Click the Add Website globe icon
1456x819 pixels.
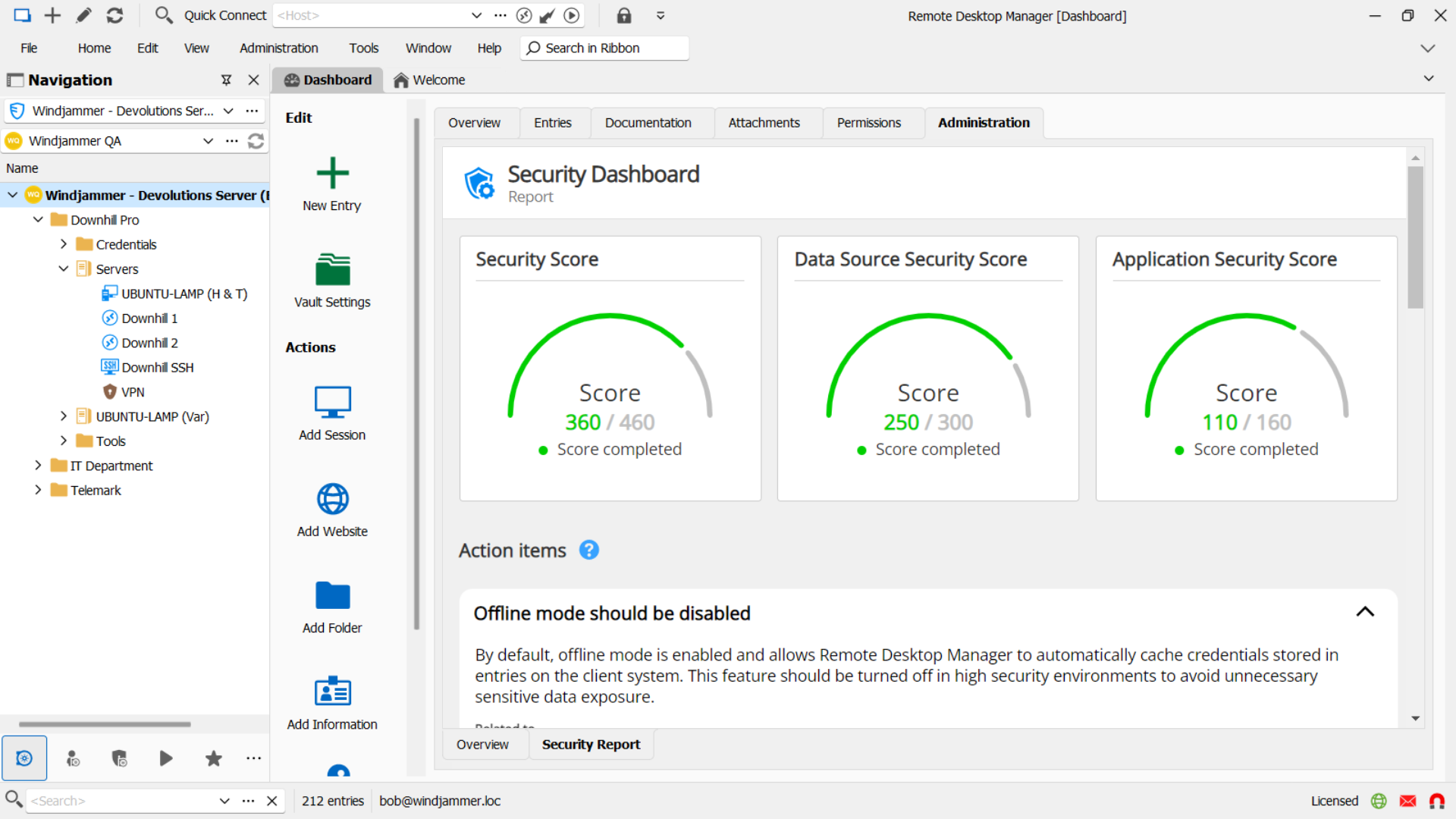pos(332,499)
